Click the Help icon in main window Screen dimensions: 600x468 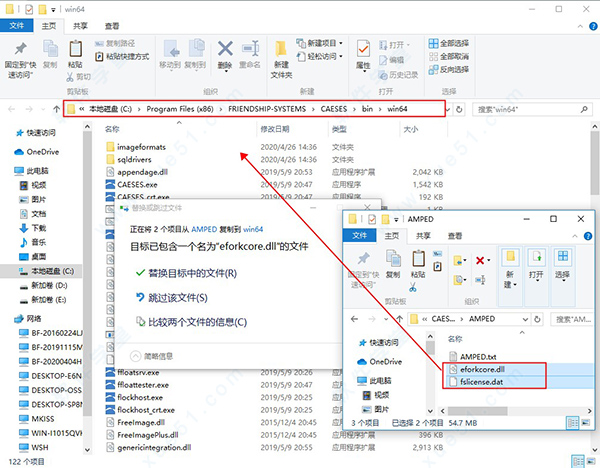coord(593,26)
